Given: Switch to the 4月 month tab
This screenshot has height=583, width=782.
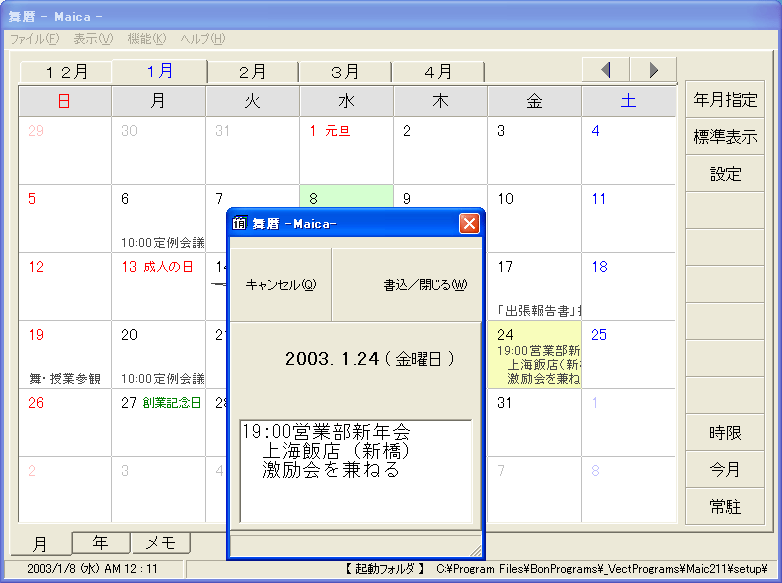Looking at the screenshot, I should pos(438,72).
